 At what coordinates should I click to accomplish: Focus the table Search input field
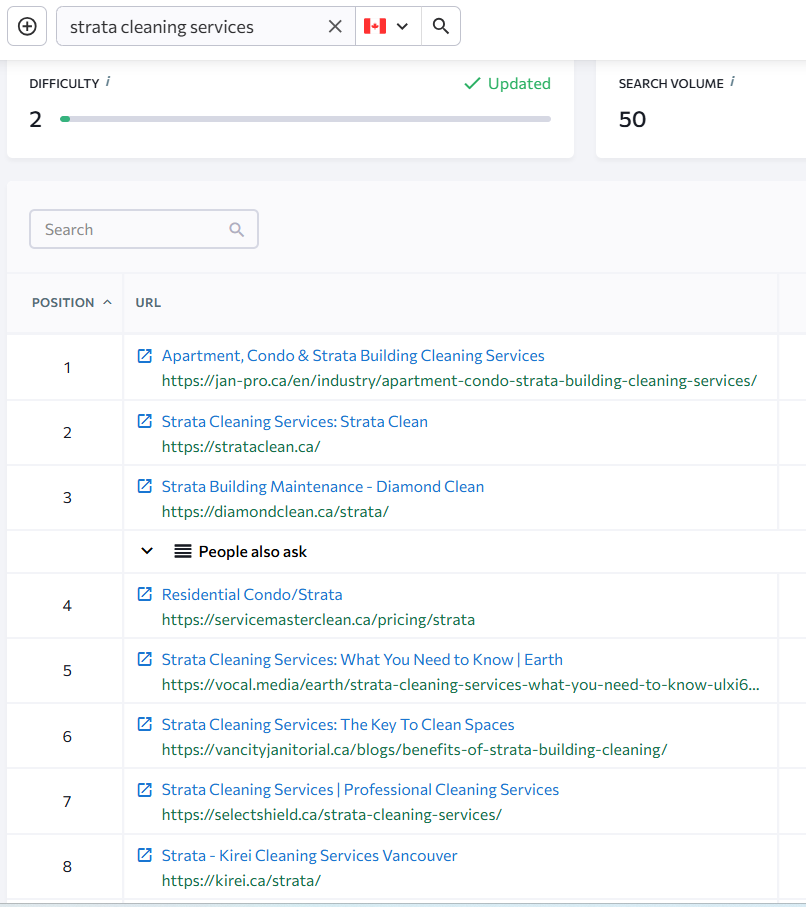point(143,230)
